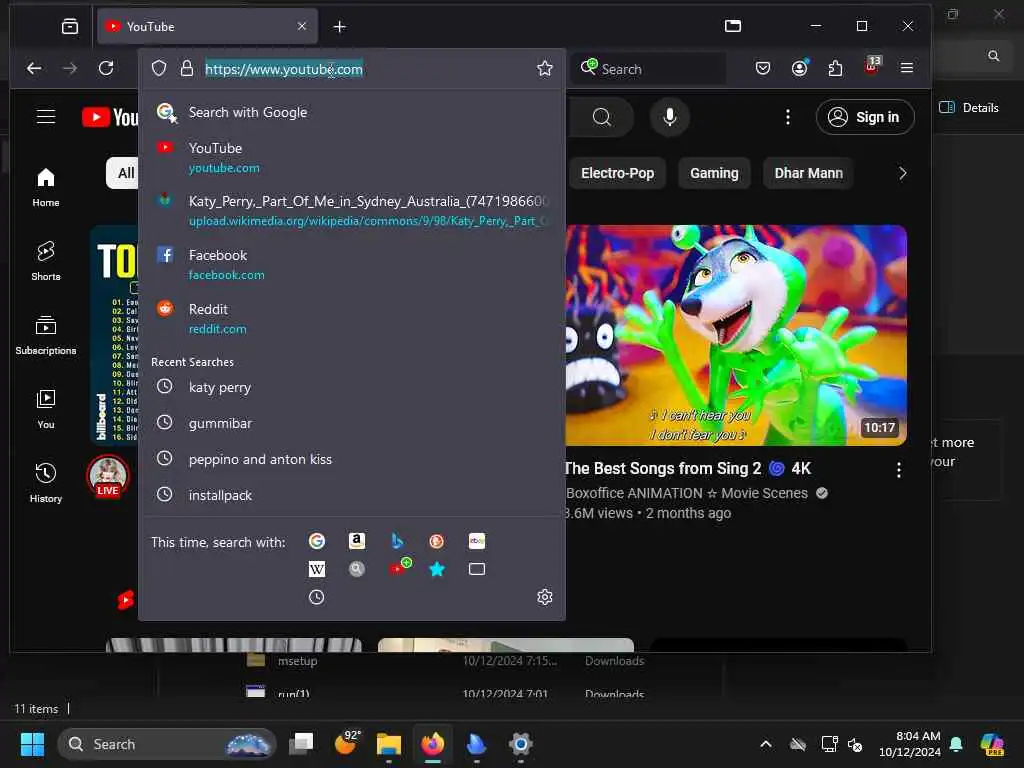Search bookmarks with the blue star icon
The image size is (1024, 768).
[x=436, y=569]
